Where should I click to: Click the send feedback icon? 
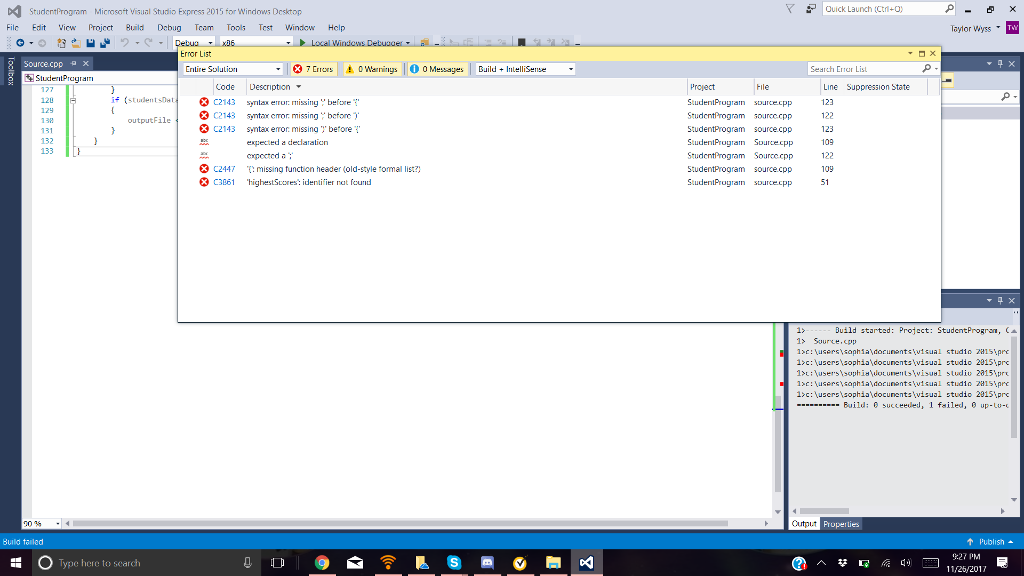click(x=810, y=9)
